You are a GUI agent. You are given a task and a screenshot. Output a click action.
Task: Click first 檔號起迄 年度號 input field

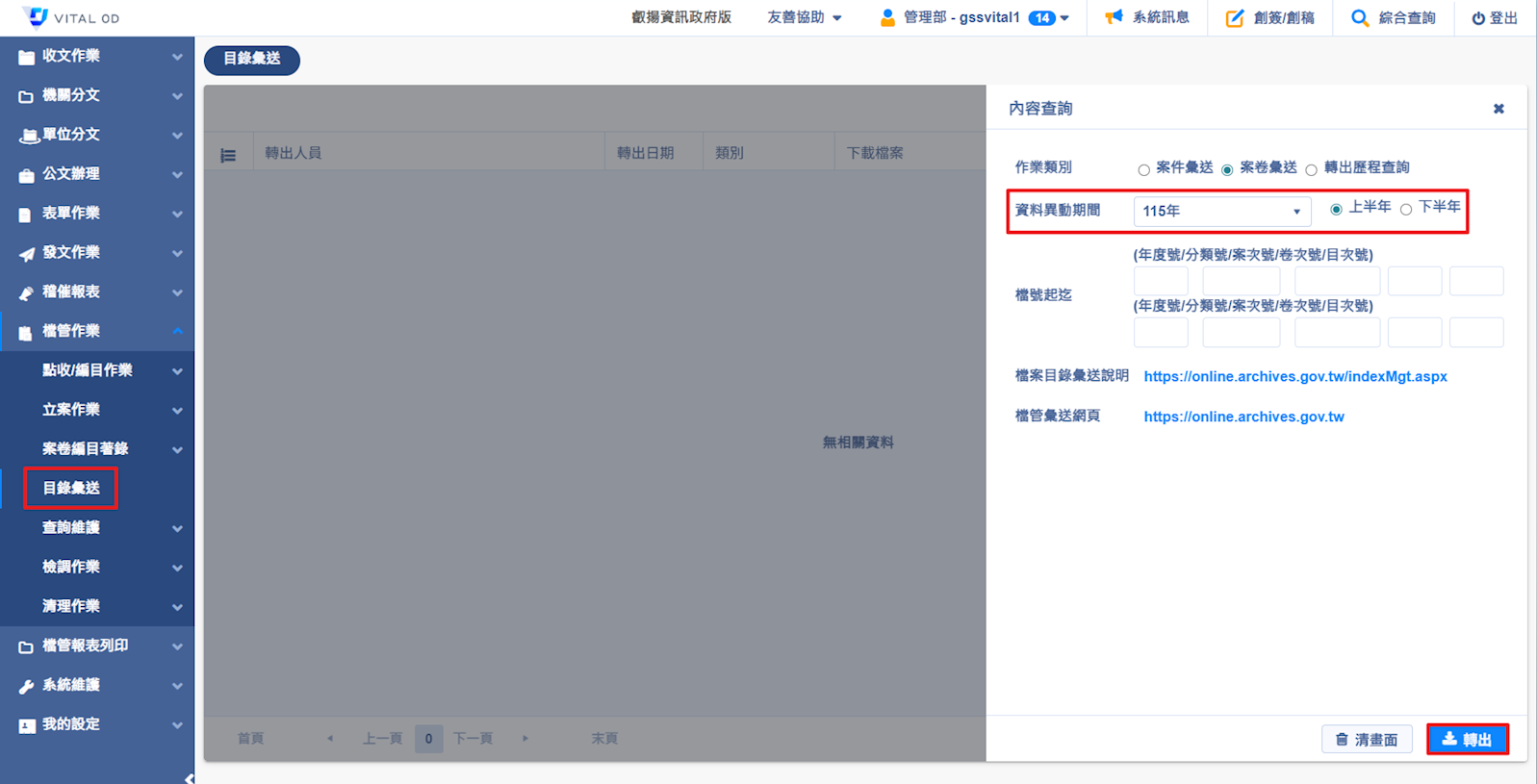[1161, 281]
